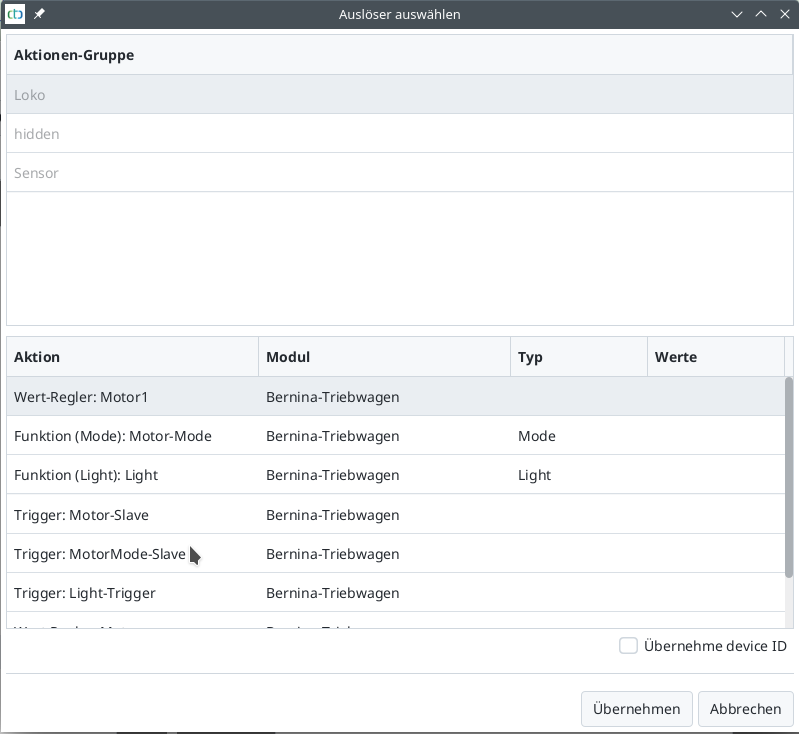The height and width of the screenshot is (734, 799).
Task: Enable the Übernehme device ID checkbox
Action: tap(628, 646)
